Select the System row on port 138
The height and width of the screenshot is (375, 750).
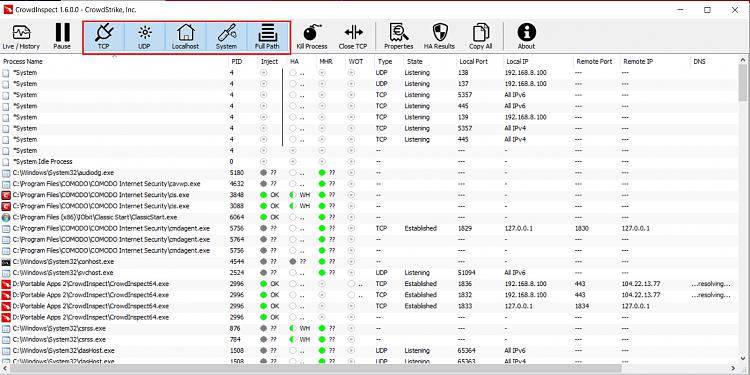point(369,73)
